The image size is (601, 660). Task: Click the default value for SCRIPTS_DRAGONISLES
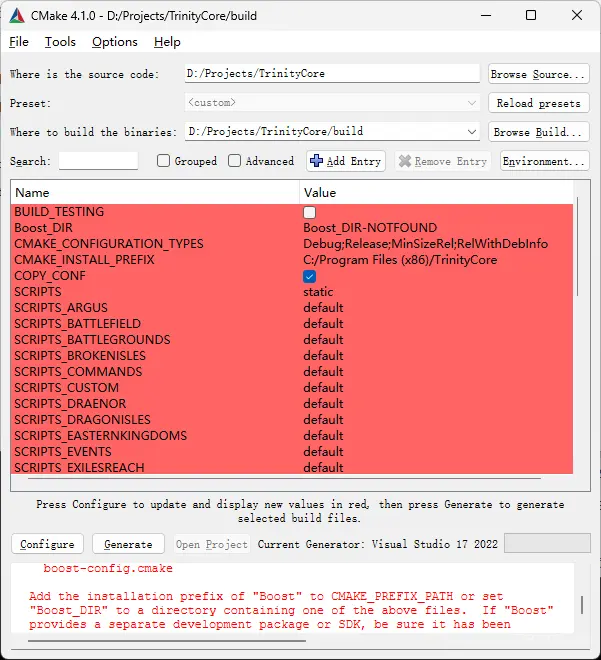pyautogui.click(x=323, y=420)
